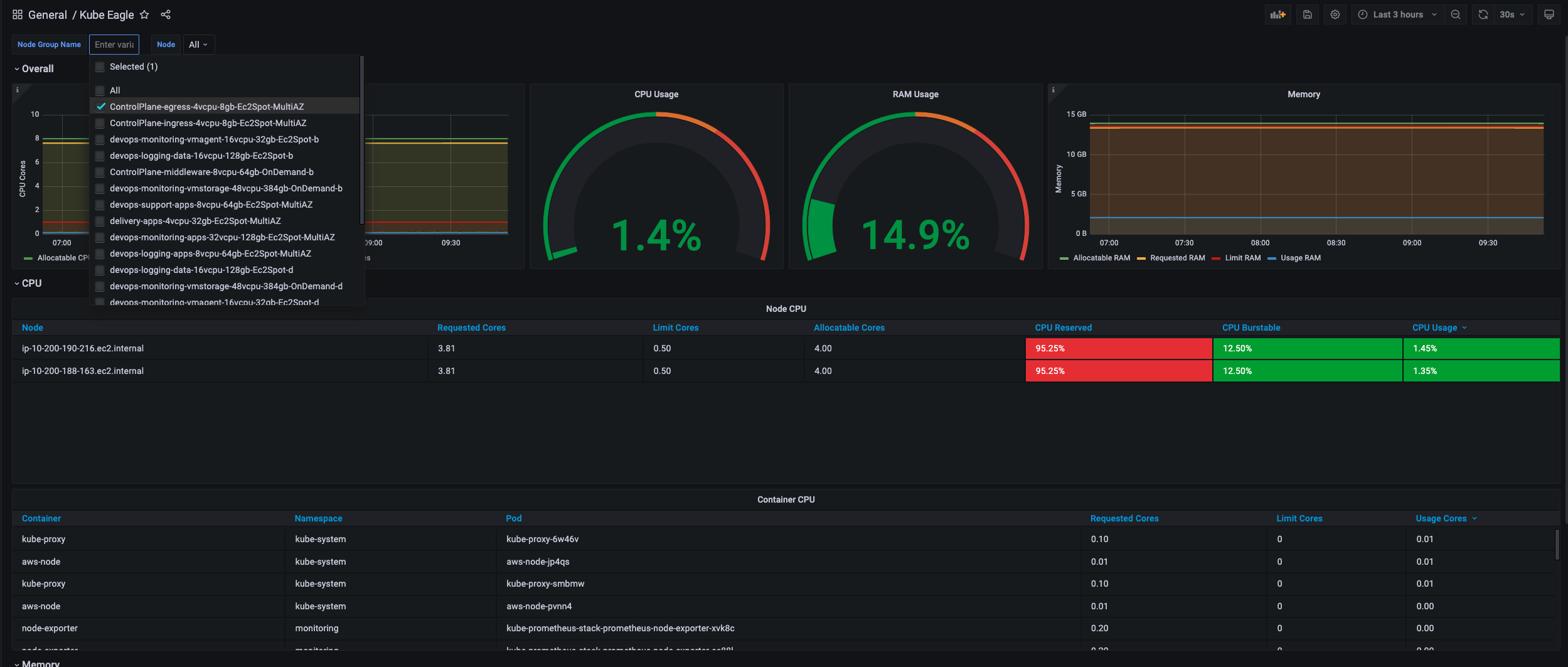Check devops-monitoring-vmstorage-48vcpu-384gb-OnDemand-d
Screen dimensions: 1568x667
[x=100, y=286]
